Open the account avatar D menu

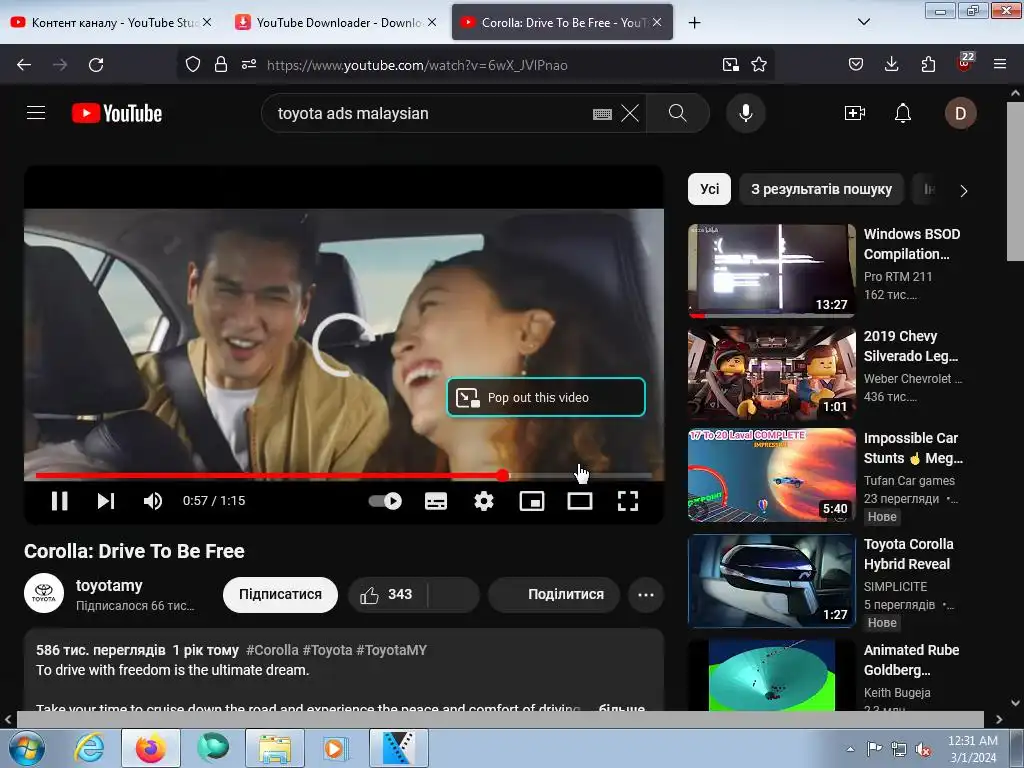tap(961, 114)
